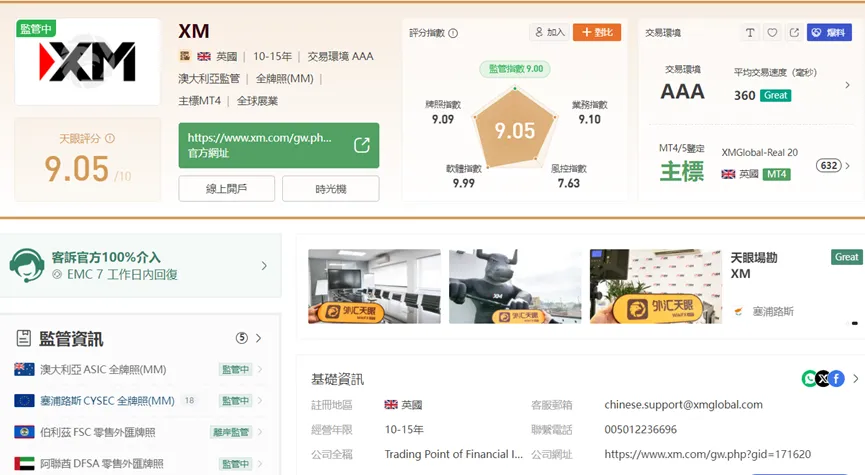Click the Australia flag icon
This screenshot has height=475, width=865.
[24, 369]
